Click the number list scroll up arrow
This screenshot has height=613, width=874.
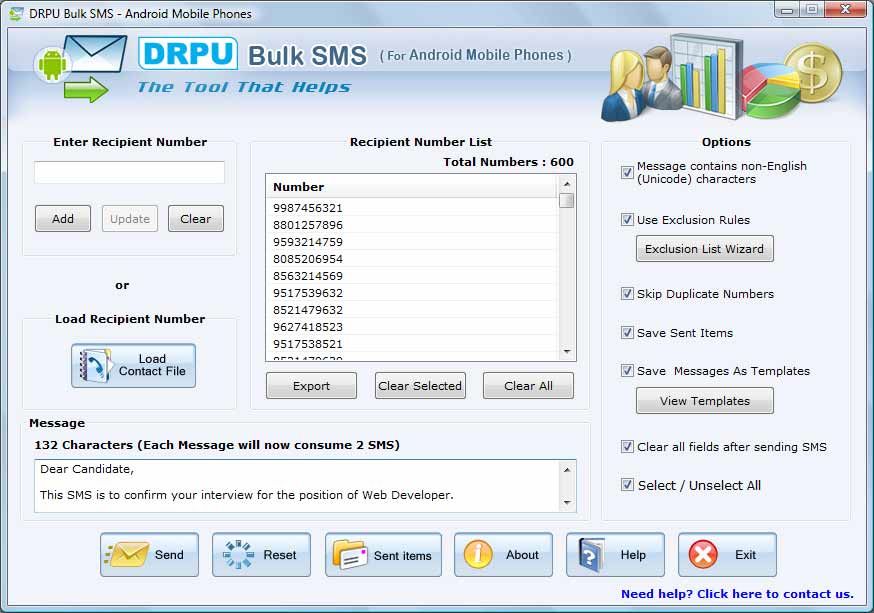pyautogui.click(x=567, y=183)
